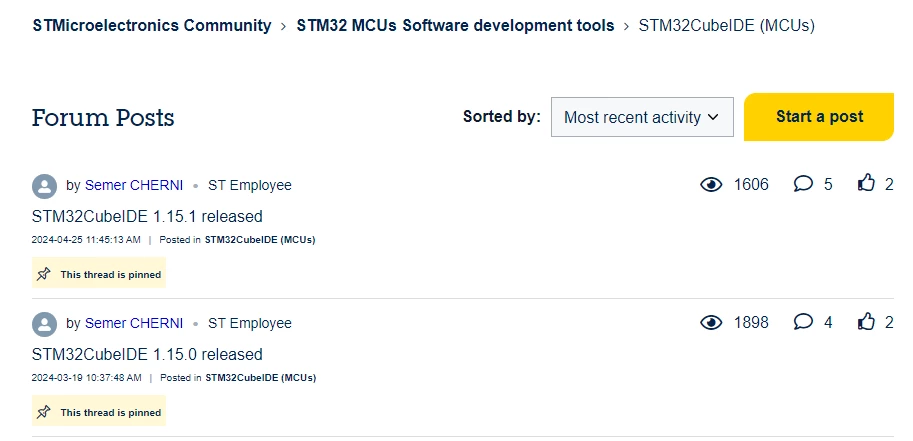
Task: Click ST Employee label on 1.15.0 post
Action: pyautogui.click(x=250, y=323)
